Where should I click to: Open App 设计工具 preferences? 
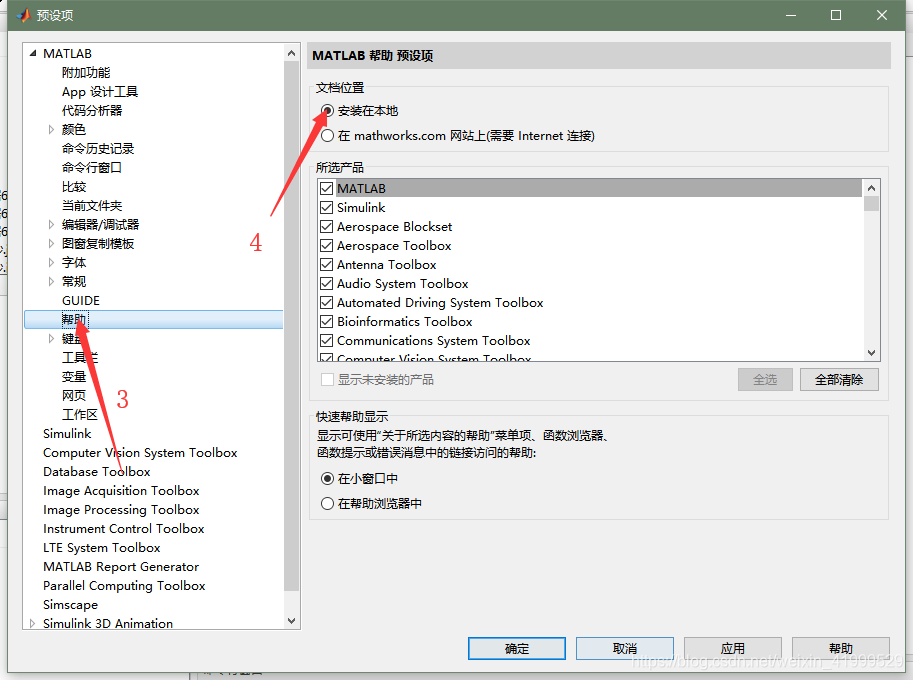[x=100, y=91]
